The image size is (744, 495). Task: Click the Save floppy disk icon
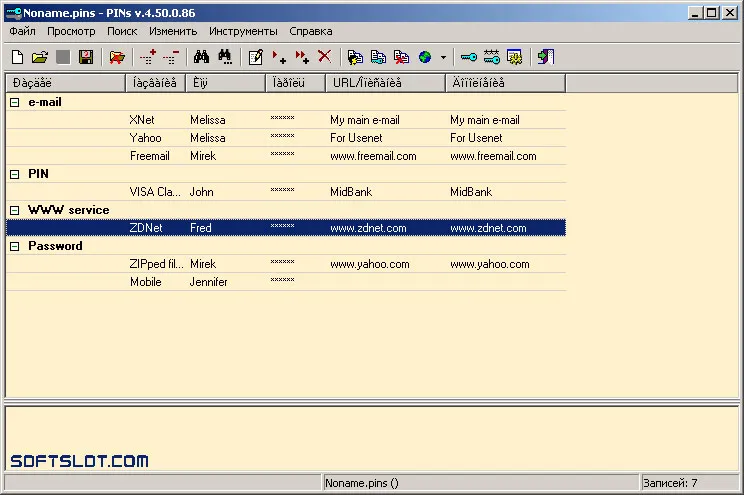click(86, 57)
